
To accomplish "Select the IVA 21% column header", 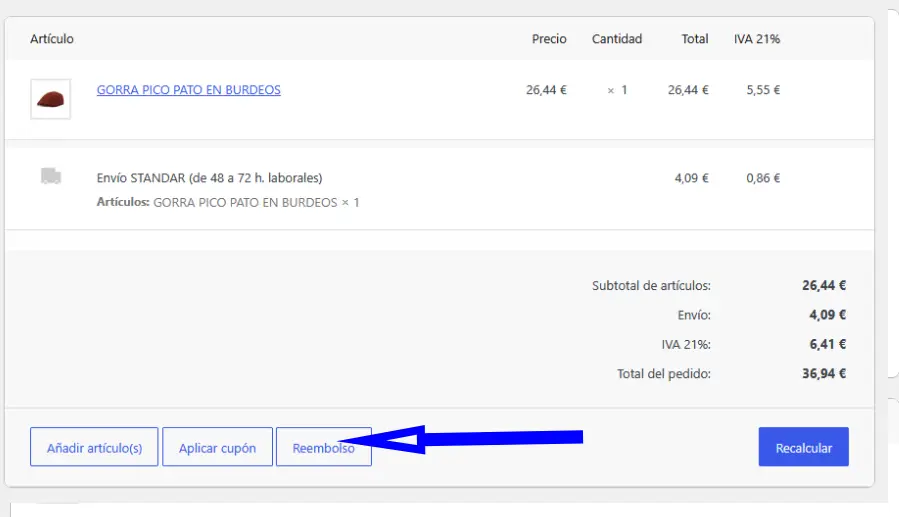I will click(757, 39).
